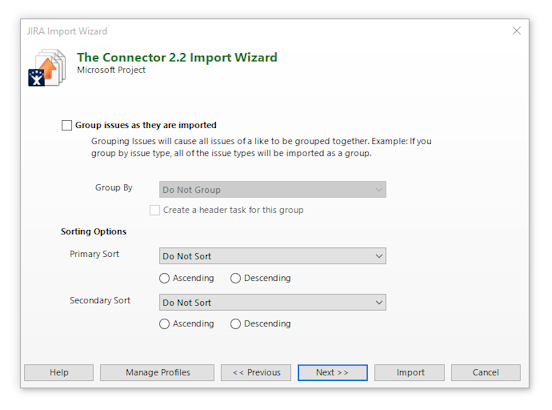Advance with the Next button

click(x=333, y=372)
